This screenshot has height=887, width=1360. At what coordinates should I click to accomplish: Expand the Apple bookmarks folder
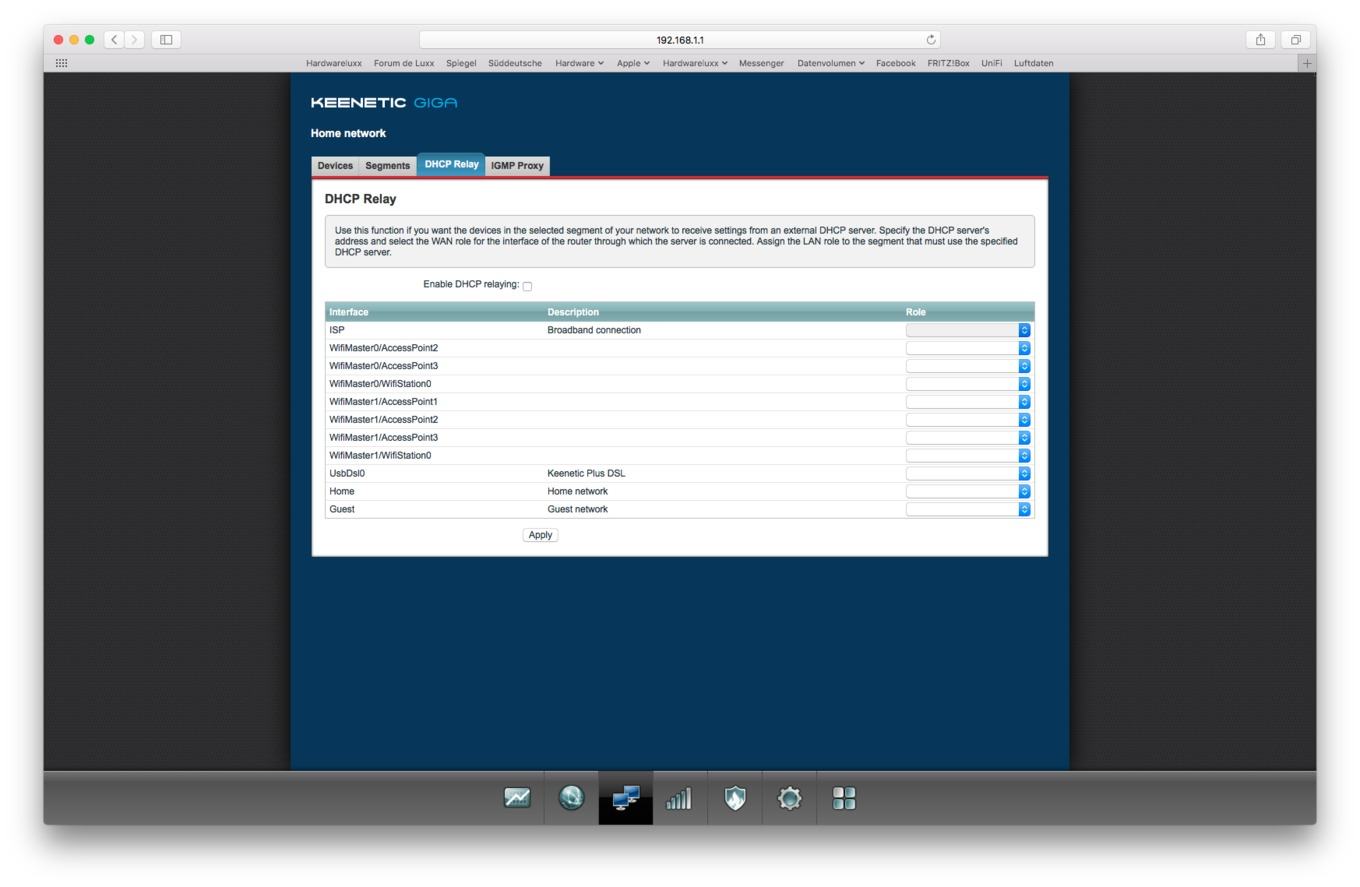click(633, 63)
